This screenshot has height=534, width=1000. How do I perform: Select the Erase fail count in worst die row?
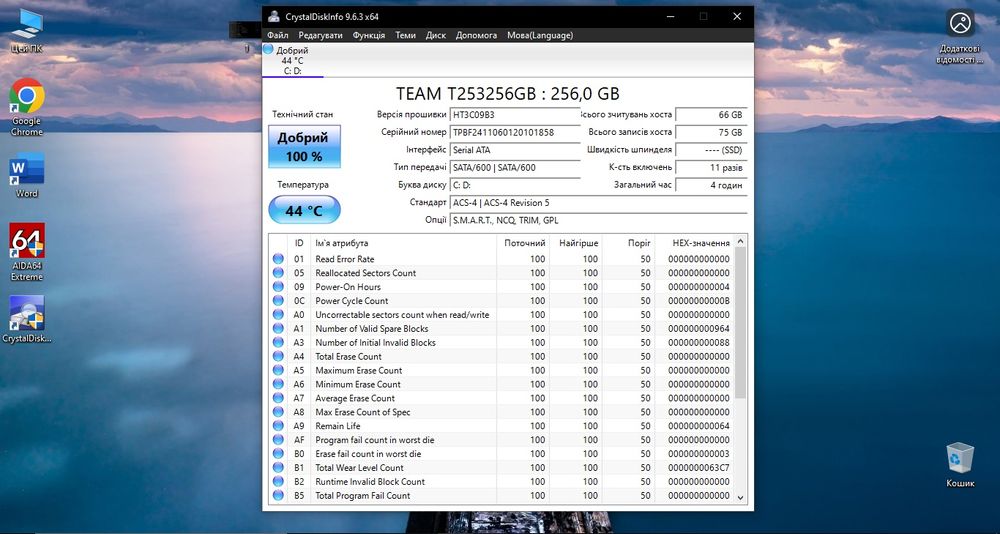[502, 454]
